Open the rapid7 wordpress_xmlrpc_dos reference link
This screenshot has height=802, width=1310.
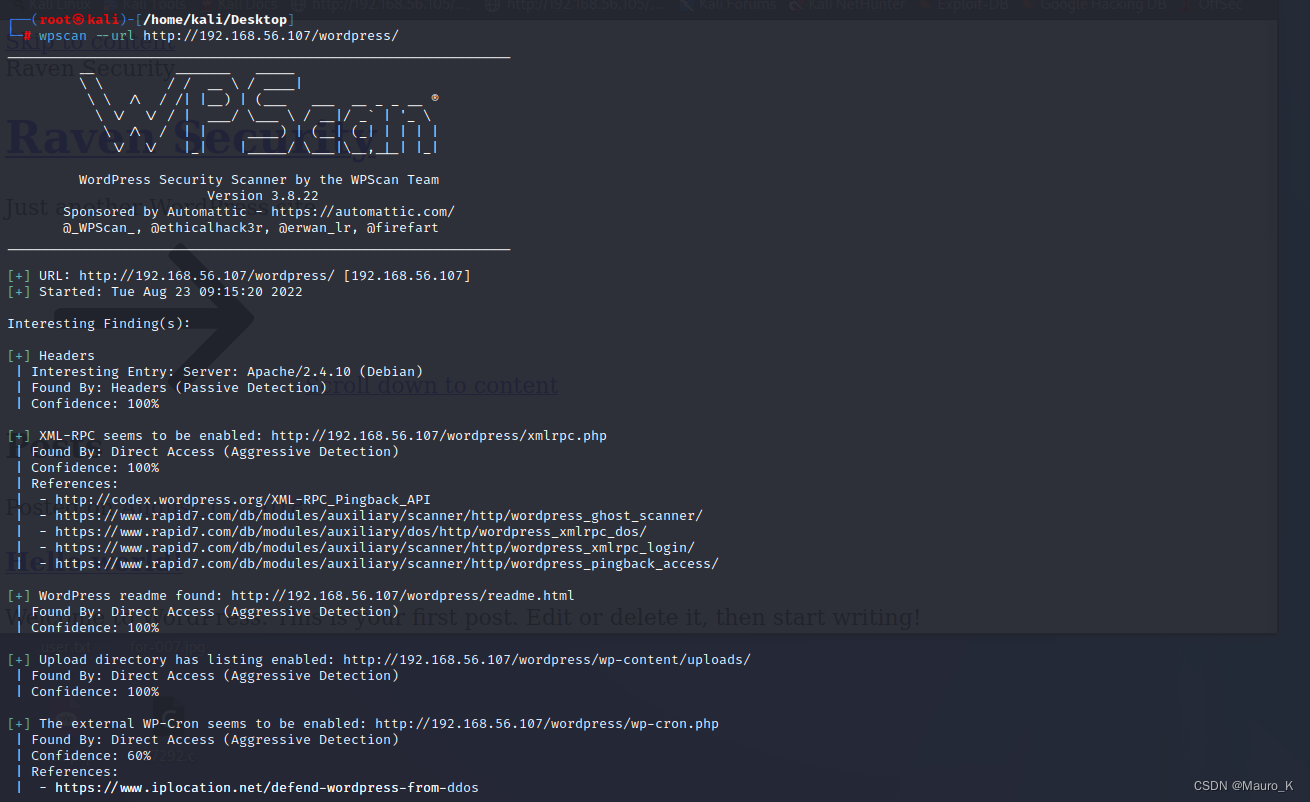click(x=351, y=532)
